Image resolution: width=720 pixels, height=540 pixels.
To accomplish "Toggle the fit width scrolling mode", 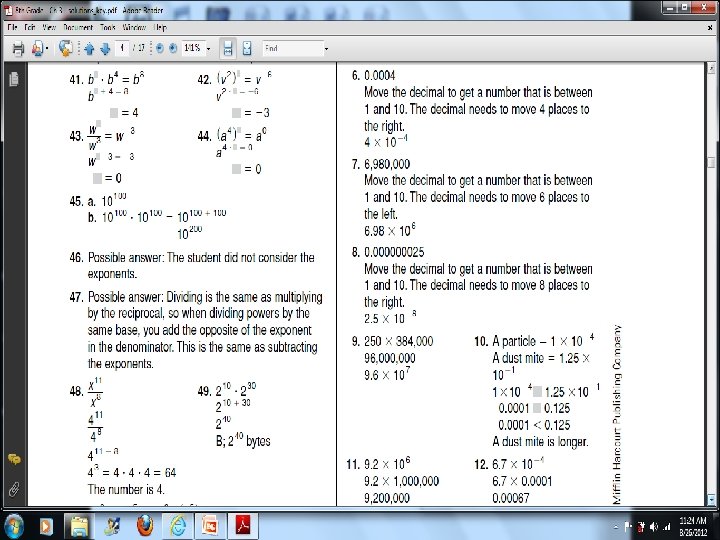I will (228, 48).
